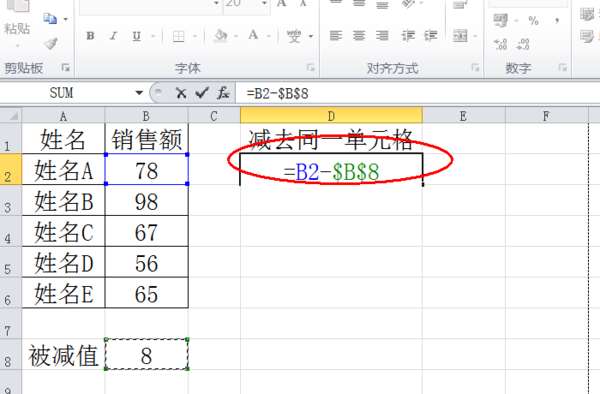600x394 pixels.
Task: Apply center text alignment
Action: 359,36
